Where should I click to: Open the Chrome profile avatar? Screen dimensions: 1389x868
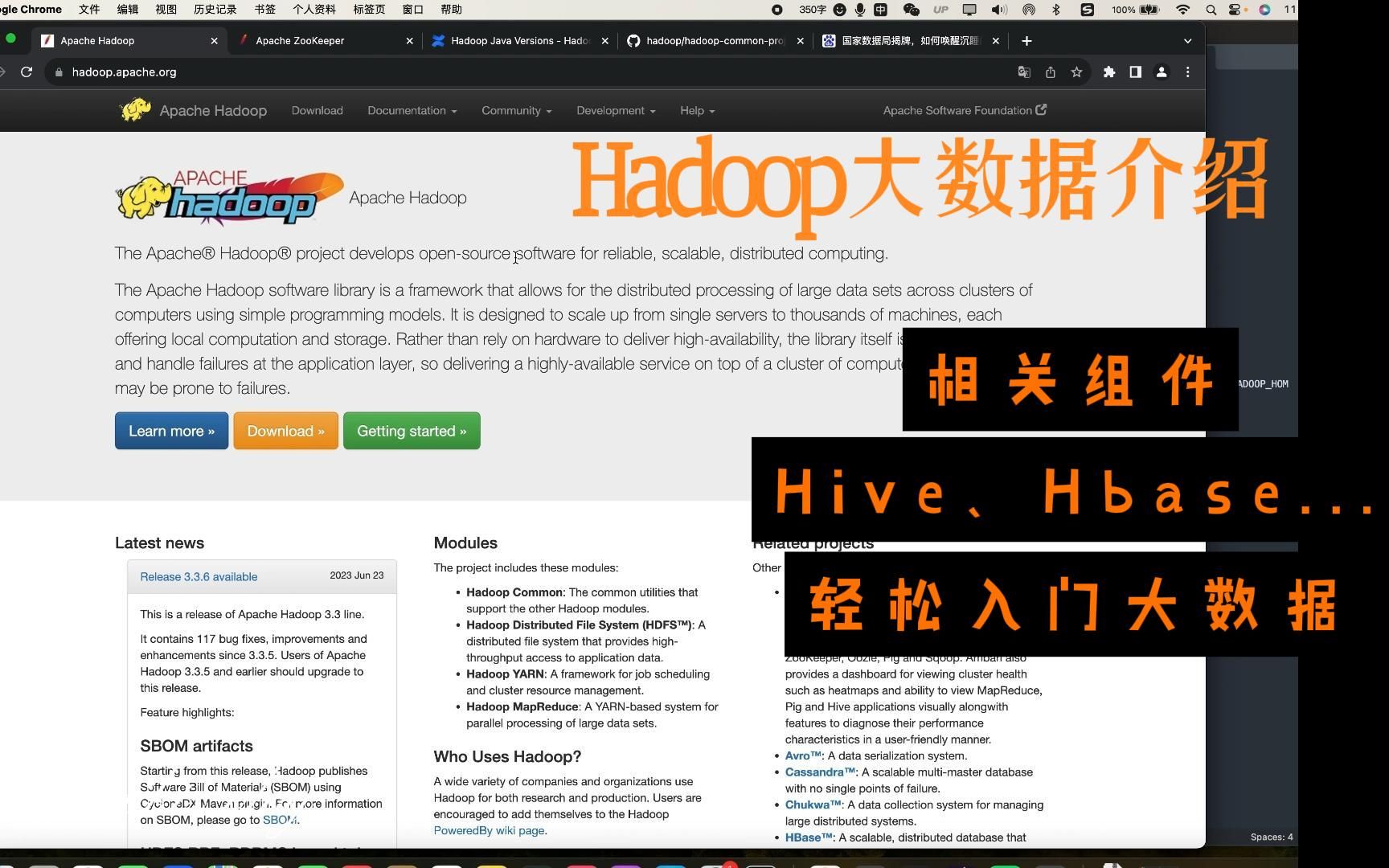click(x=1162, y=72)
